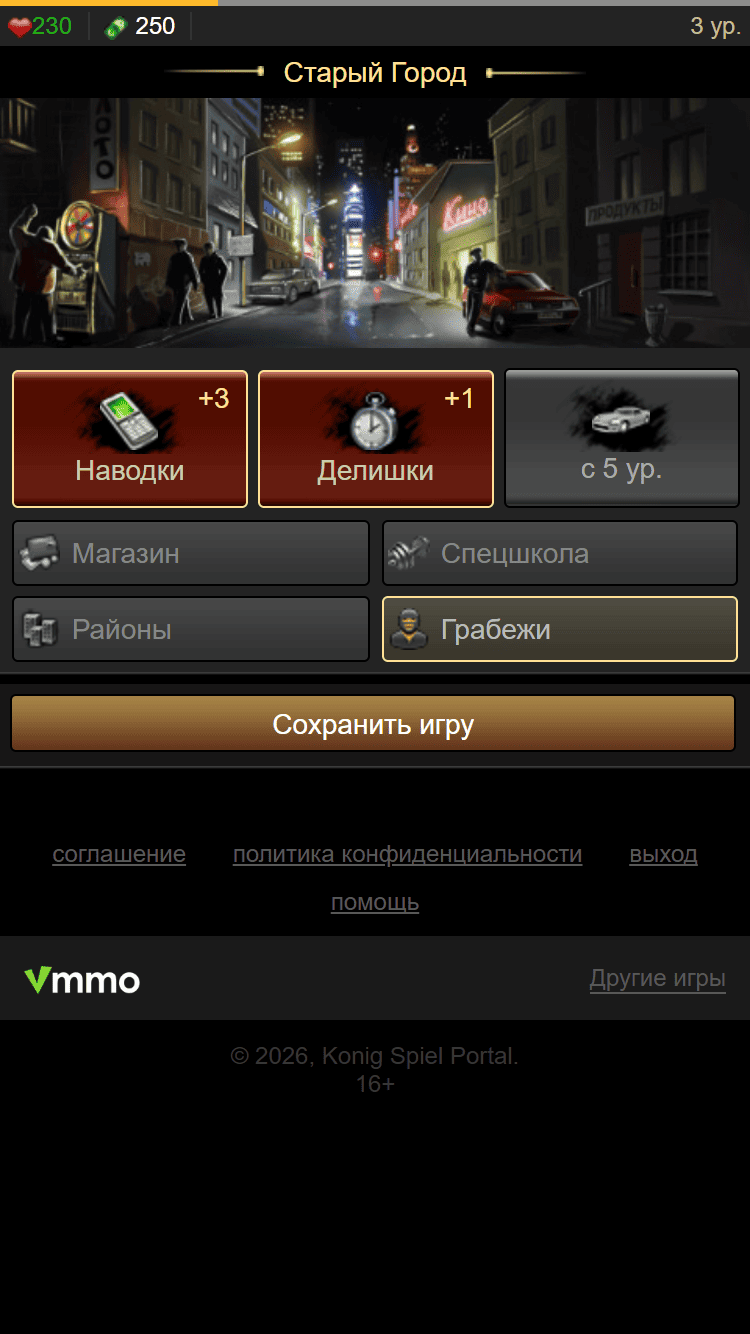Viewport: 750px width, 1334px height.
Task: Tap the red heart health icon
Action: 19,27
